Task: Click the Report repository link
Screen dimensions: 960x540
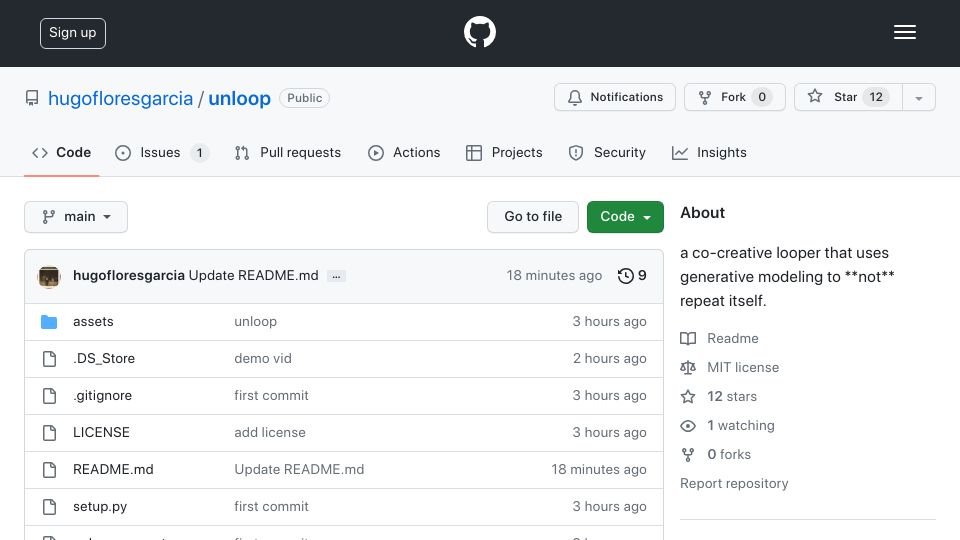Action: point(734,484)
